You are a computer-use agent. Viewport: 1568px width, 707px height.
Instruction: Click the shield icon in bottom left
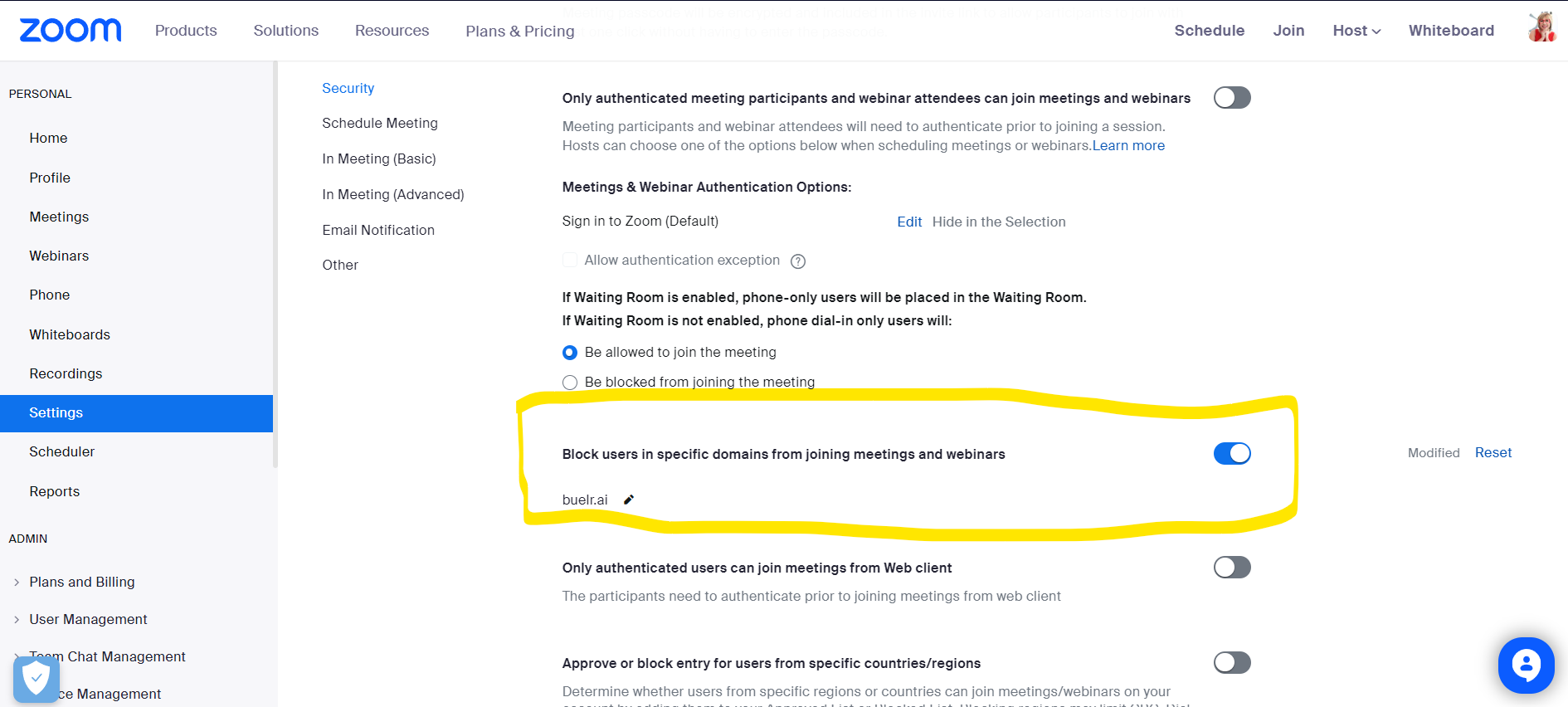click(x=37, y=677)
